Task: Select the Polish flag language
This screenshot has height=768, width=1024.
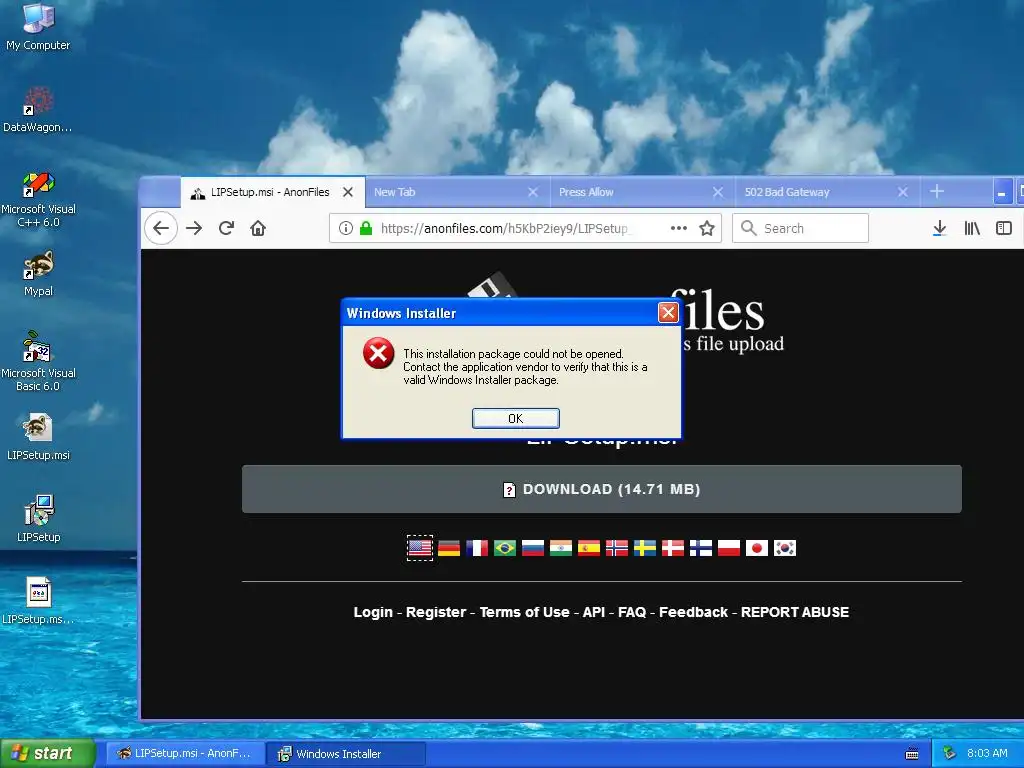Action: click(729, 548)
